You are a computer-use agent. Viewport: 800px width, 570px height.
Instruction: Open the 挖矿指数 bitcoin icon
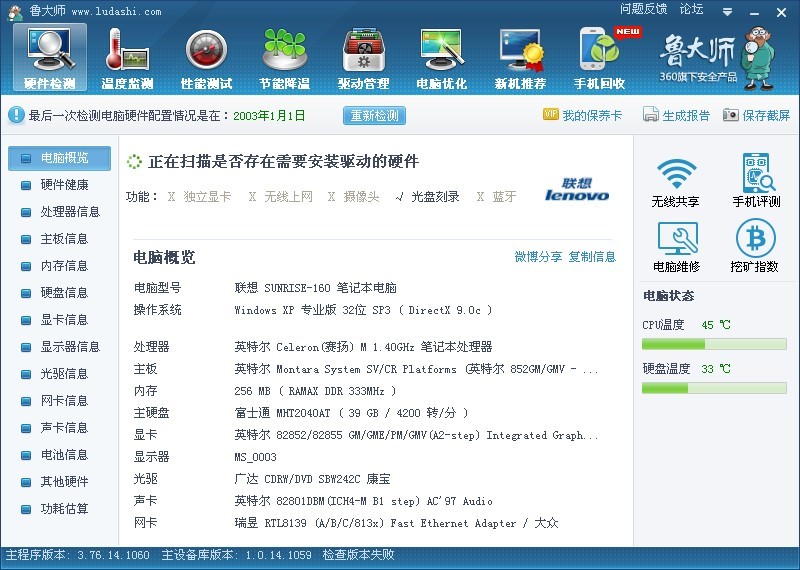tap(755, 246)
